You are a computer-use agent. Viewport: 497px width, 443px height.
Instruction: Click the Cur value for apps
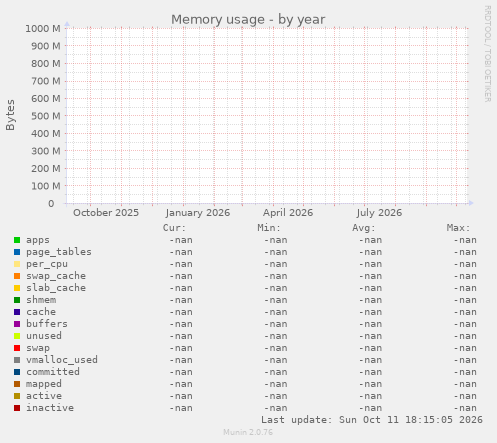(x=181, y=240)
